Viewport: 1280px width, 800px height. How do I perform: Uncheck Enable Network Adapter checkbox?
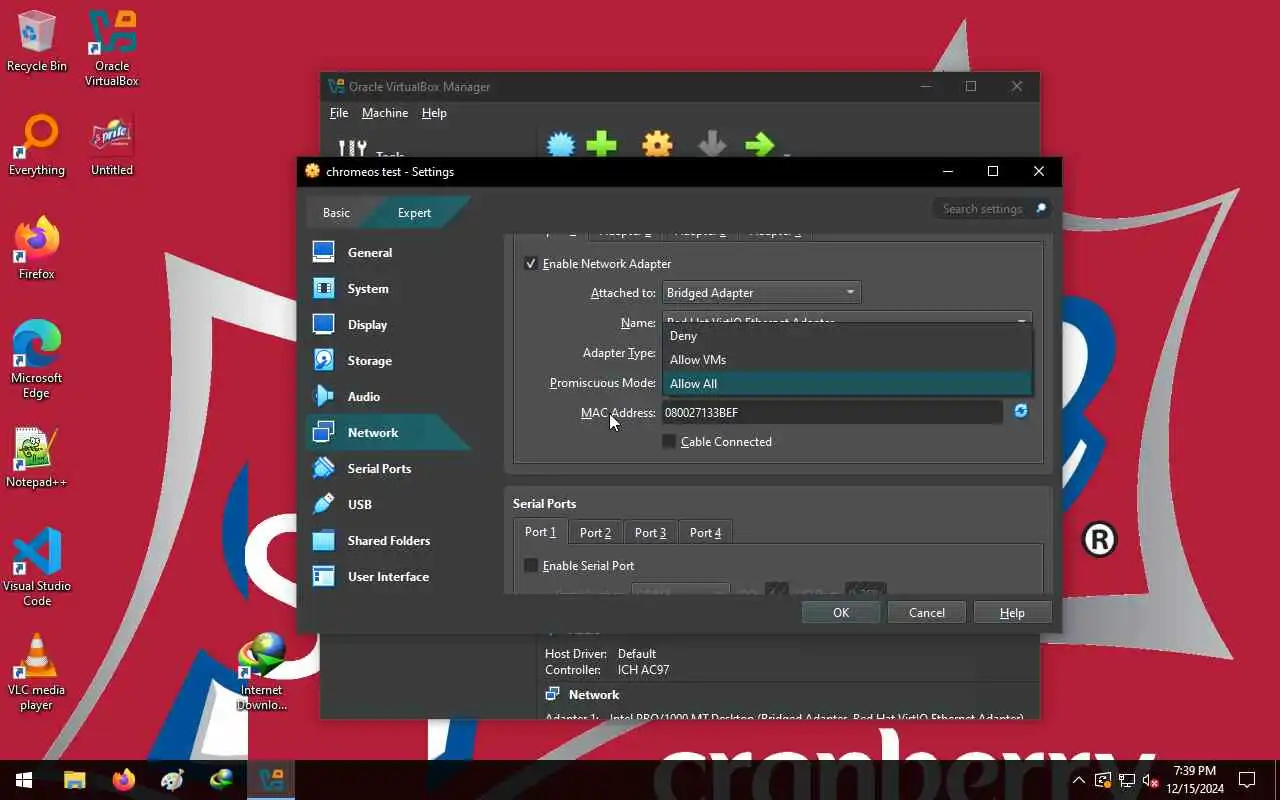coord(531,264)
